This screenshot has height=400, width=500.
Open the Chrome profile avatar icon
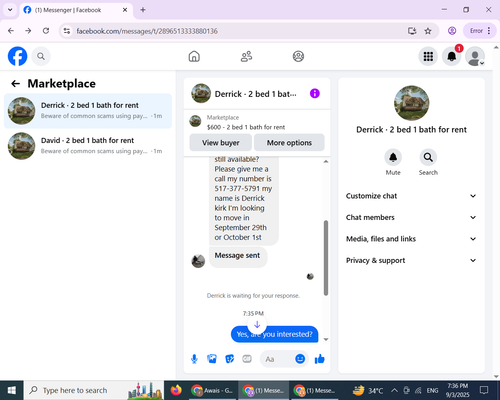(452, 31)
